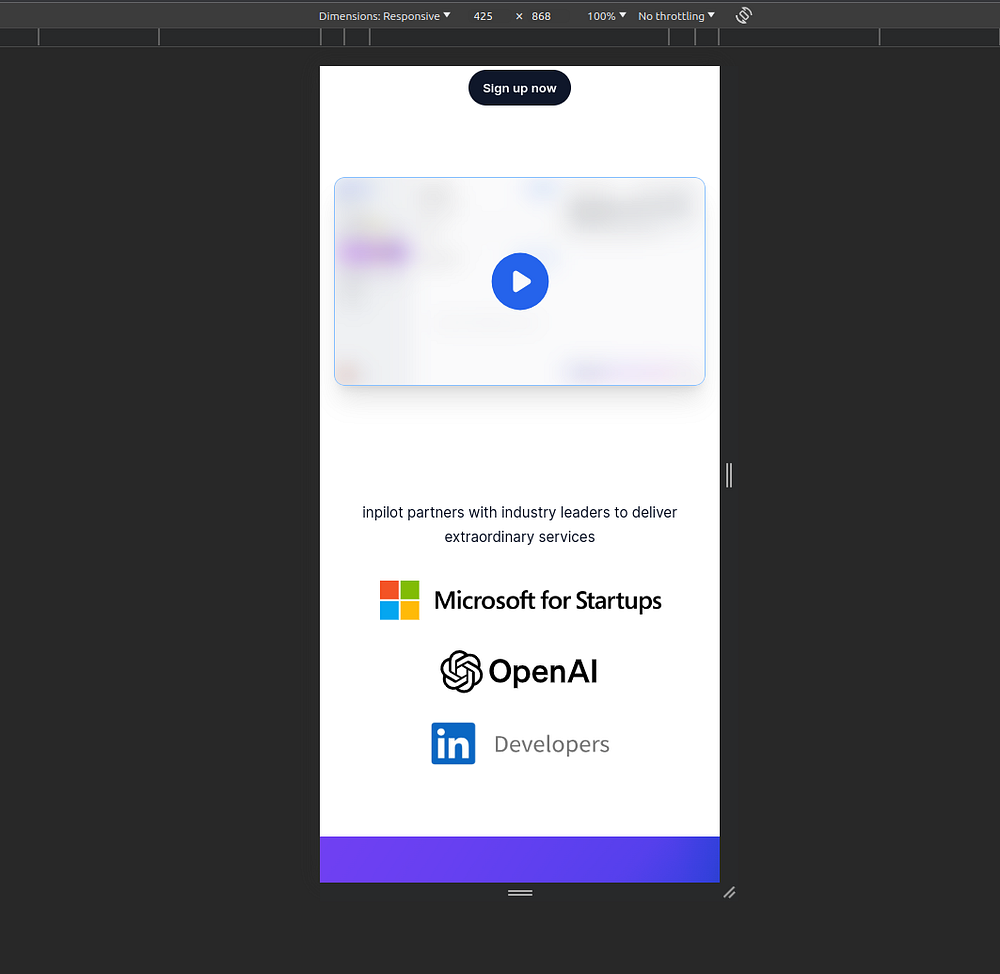This screenshot has width=1000, height=974.
Task: Open the Dimensions: Responsive dropdown
Action: pos(385,16)
